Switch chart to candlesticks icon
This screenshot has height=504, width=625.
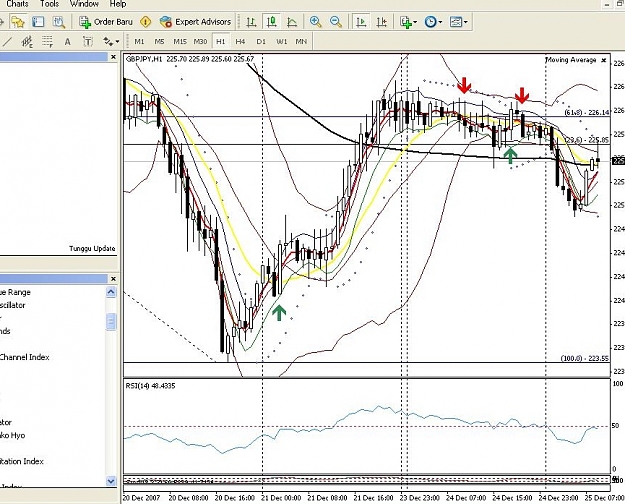[x=272, y=22]
